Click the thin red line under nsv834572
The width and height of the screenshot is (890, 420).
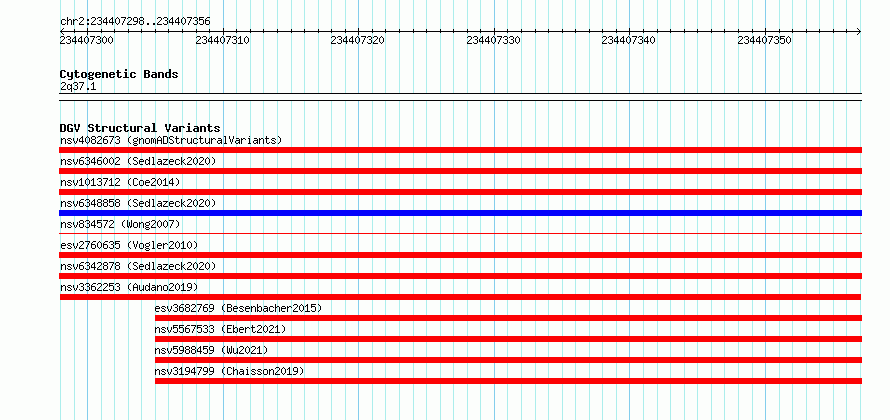[460, 233]
